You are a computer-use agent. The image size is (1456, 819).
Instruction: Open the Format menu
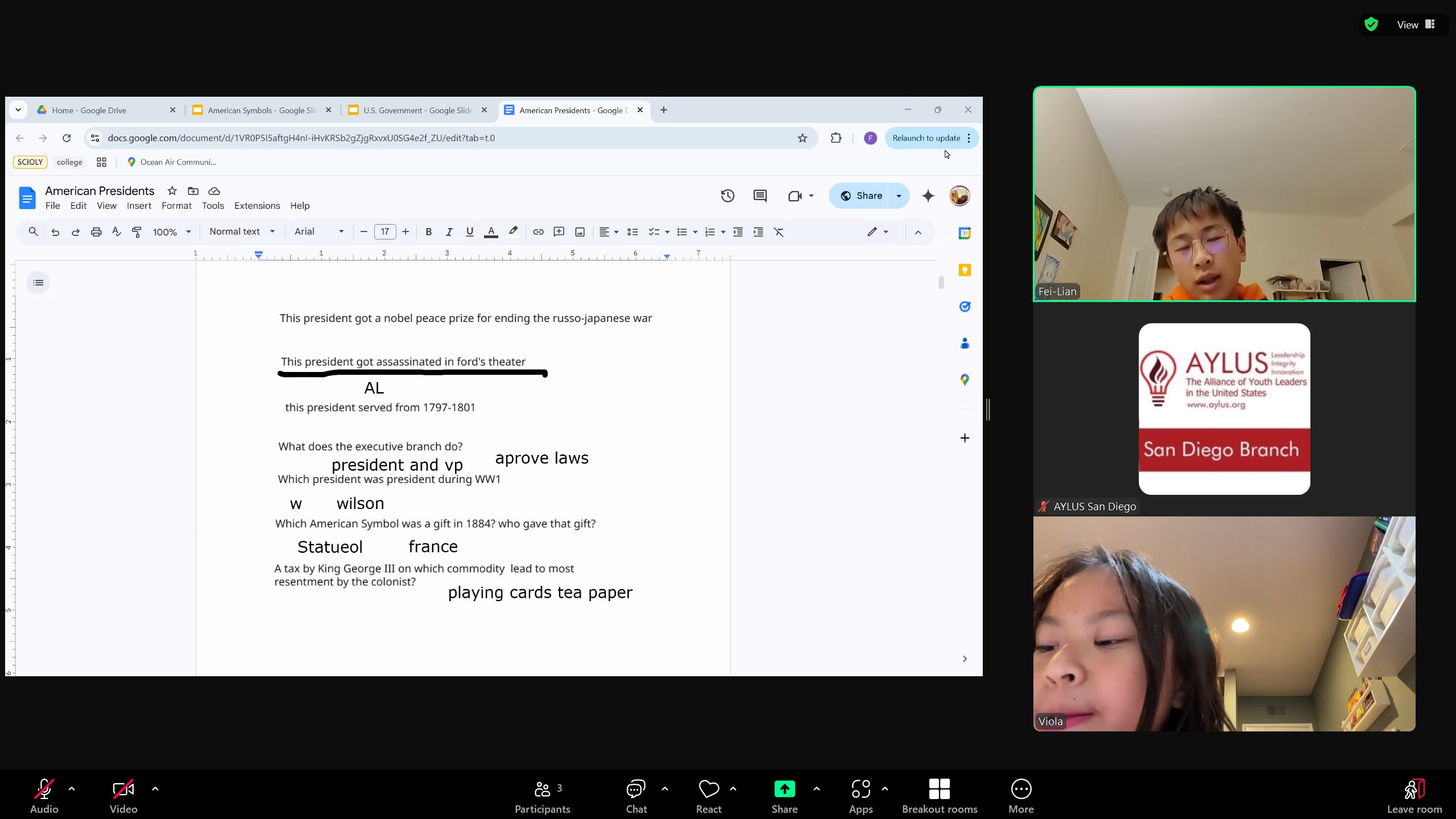176,206
